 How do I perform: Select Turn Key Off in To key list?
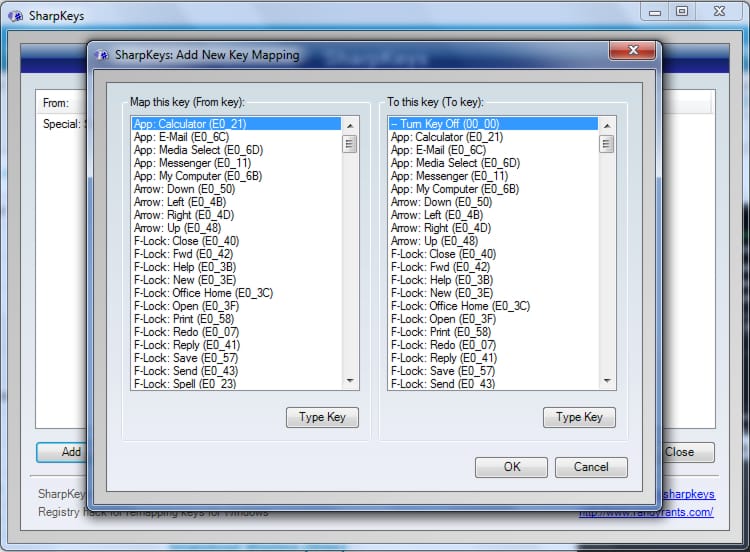pos(444,124)
